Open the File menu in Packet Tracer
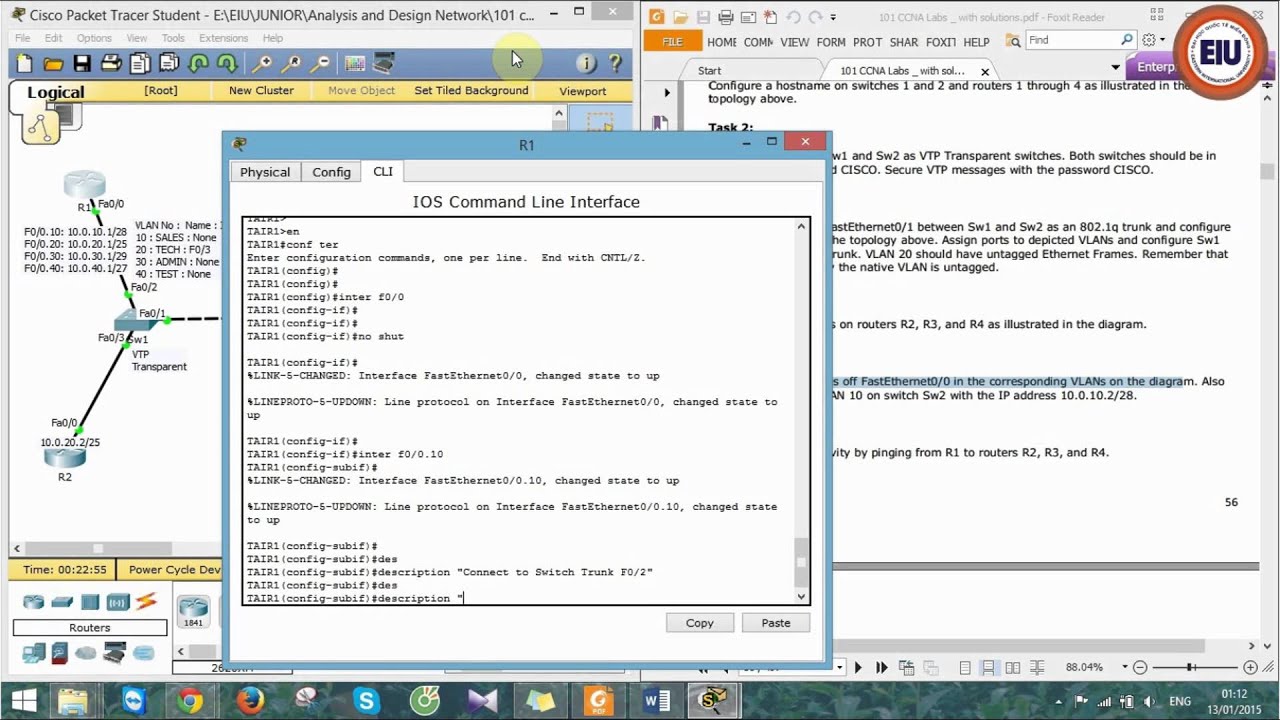Viewport: 1280px width, 720px height. (22, 38)
